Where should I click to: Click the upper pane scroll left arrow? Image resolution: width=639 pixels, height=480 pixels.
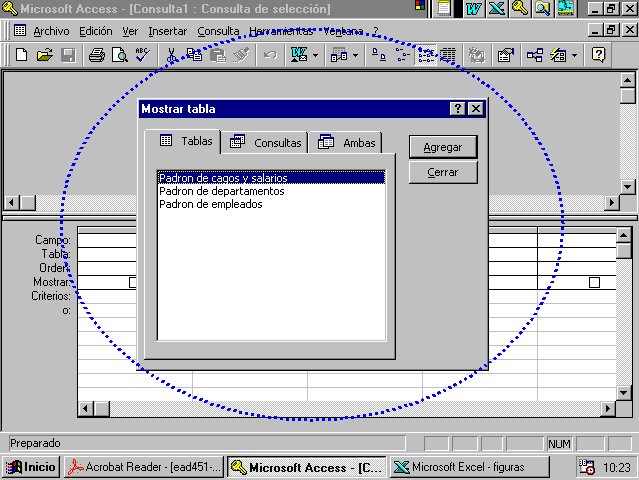point(11,202)
